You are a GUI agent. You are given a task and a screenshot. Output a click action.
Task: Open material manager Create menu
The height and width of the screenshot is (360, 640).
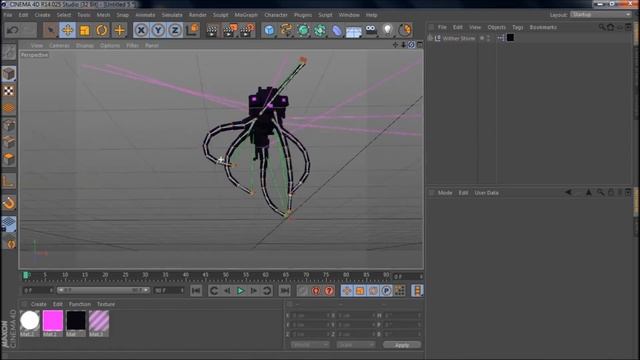(x=38, y=304)
